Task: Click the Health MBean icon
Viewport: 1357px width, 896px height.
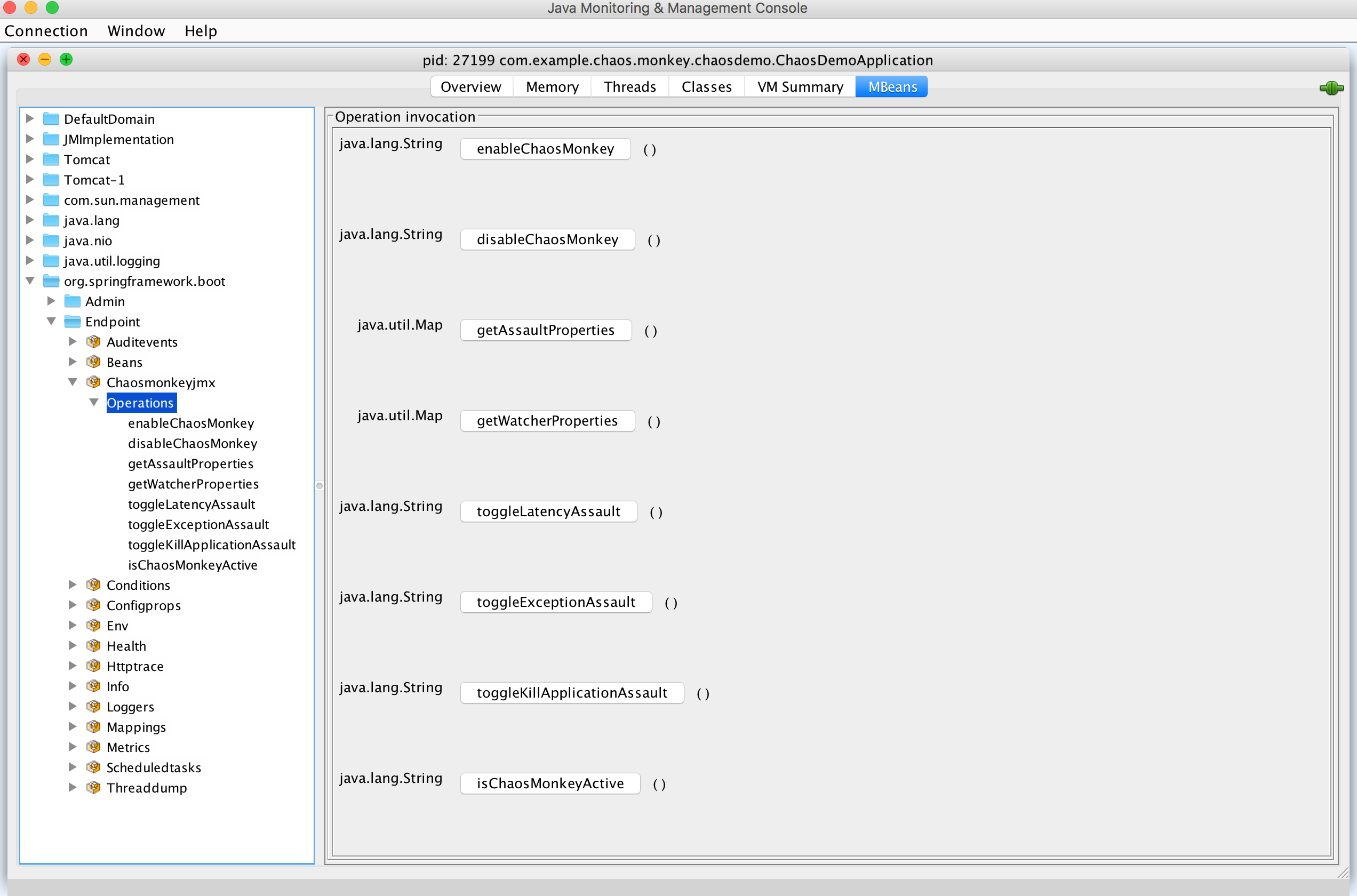Action: pyautogui.click(x=93, y=646)
